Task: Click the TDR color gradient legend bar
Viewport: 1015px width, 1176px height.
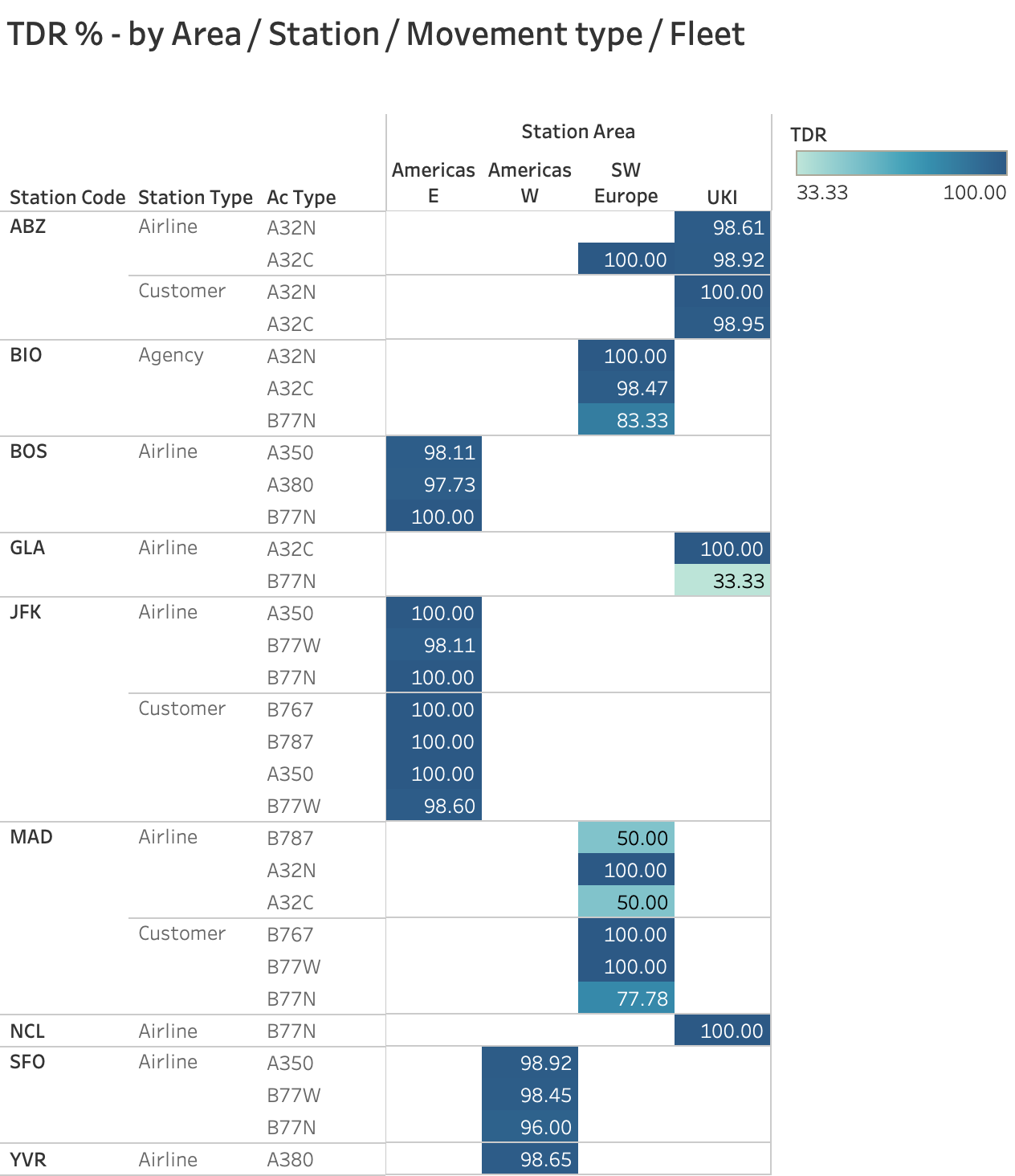Action: coord(901,163)
